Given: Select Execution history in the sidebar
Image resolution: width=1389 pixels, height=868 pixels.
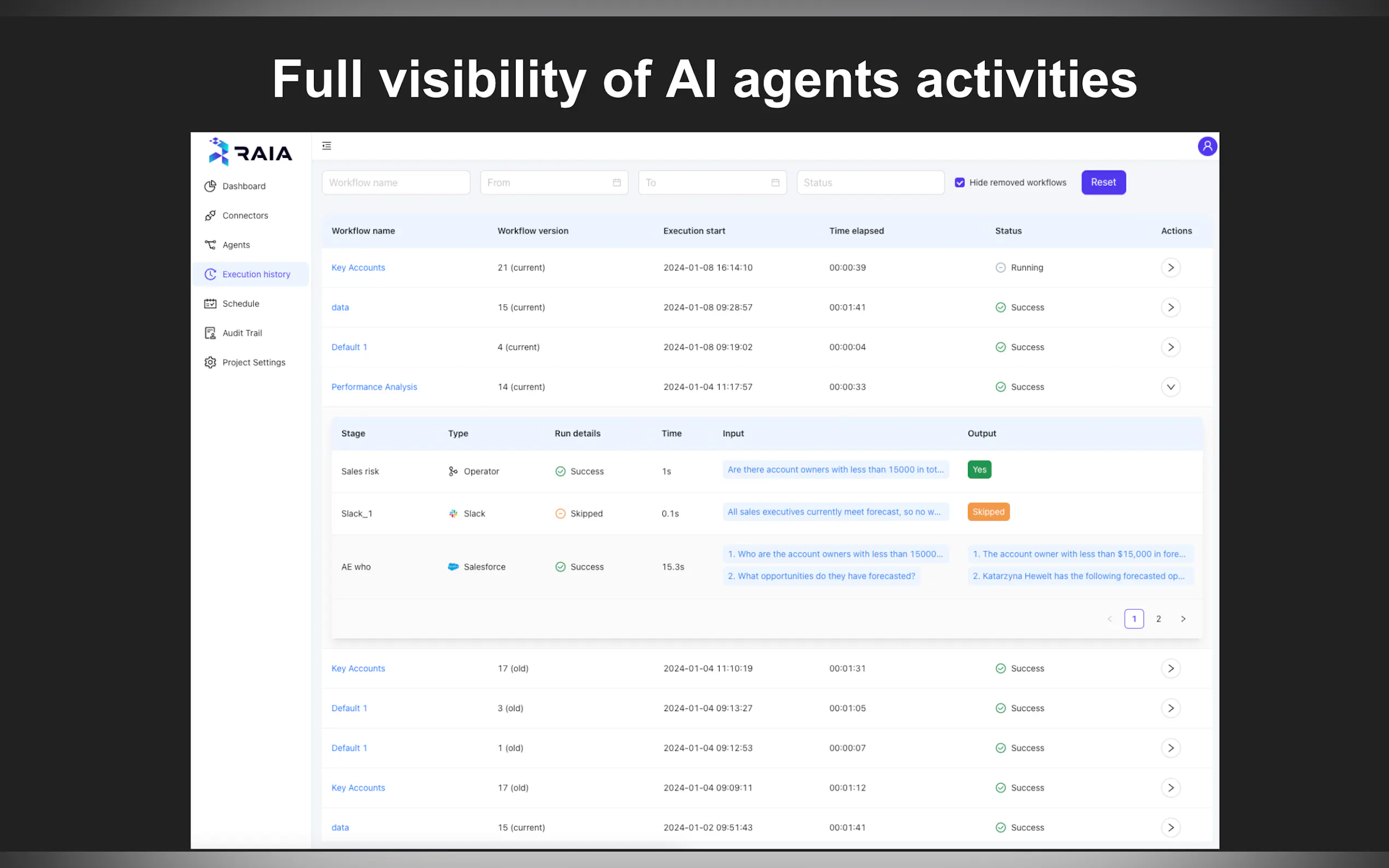Looking at the screenshot, I should pyautogui.click(x=251, y=274).
